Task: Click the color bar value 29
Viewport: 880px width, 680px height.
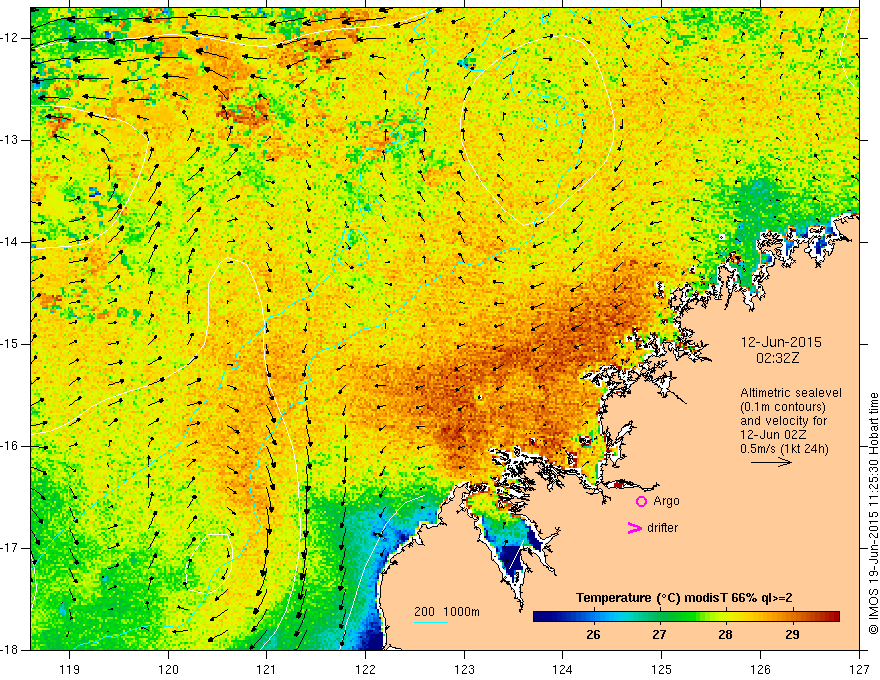Action: point(792,635)
